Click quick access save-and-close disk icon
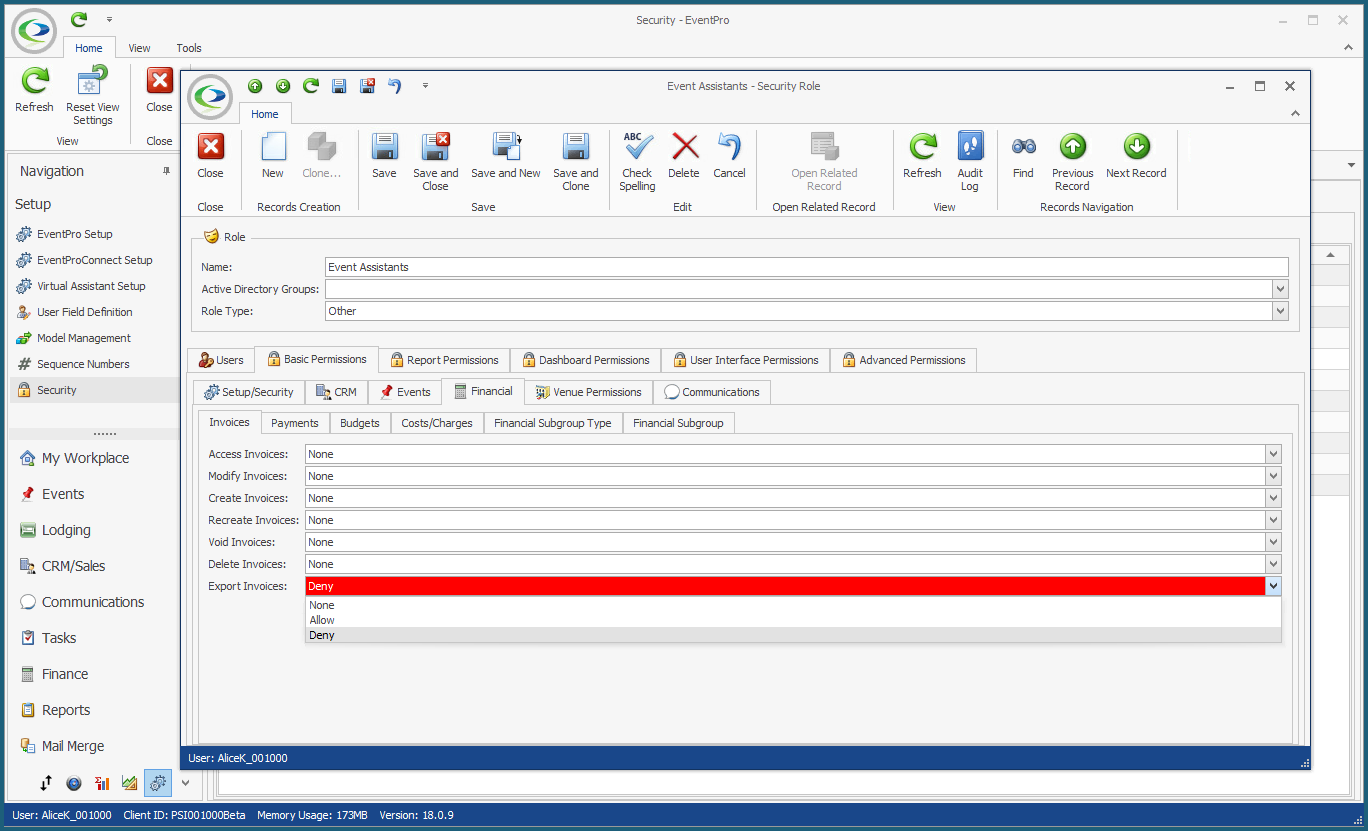The height and width of the screenshot is (831, 1368). (x=367, y=86)
